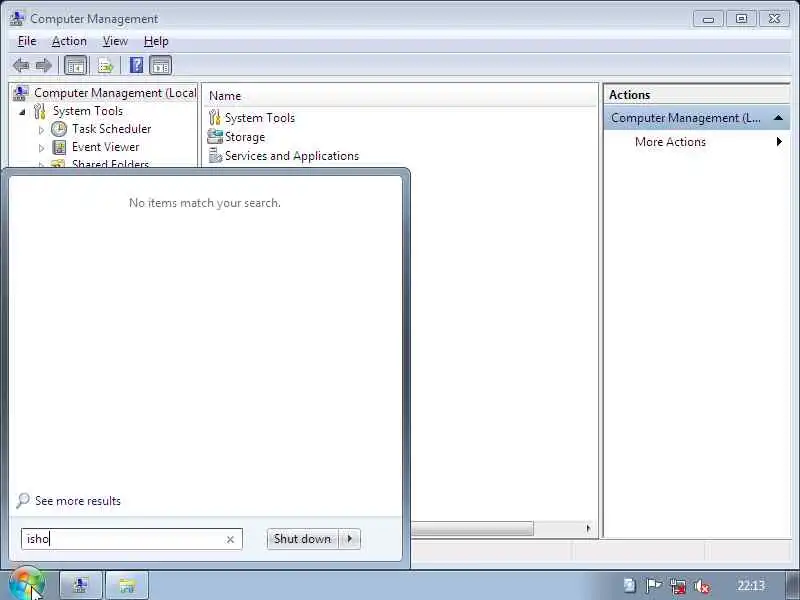Open the View menu
Screen dimensions: 800x600
click(x=115, y=41)
